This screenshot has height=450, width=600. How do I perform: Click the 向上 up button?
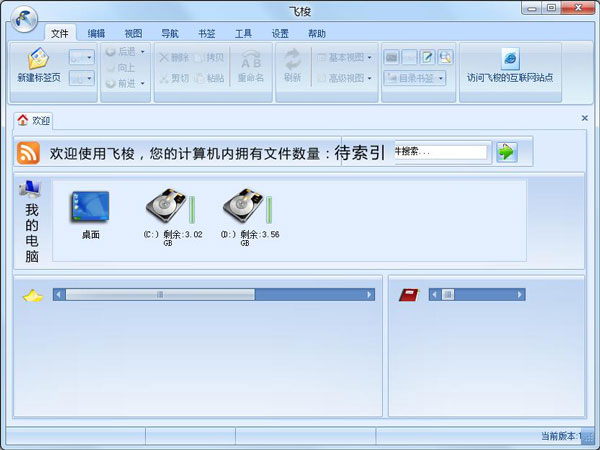point(121,67)
